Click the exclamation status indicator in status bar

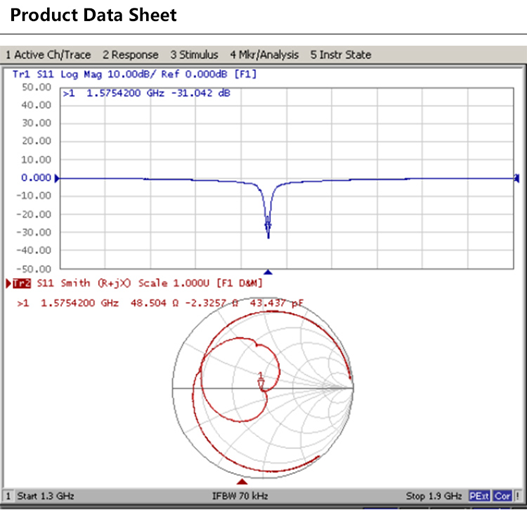coord(518,496)
